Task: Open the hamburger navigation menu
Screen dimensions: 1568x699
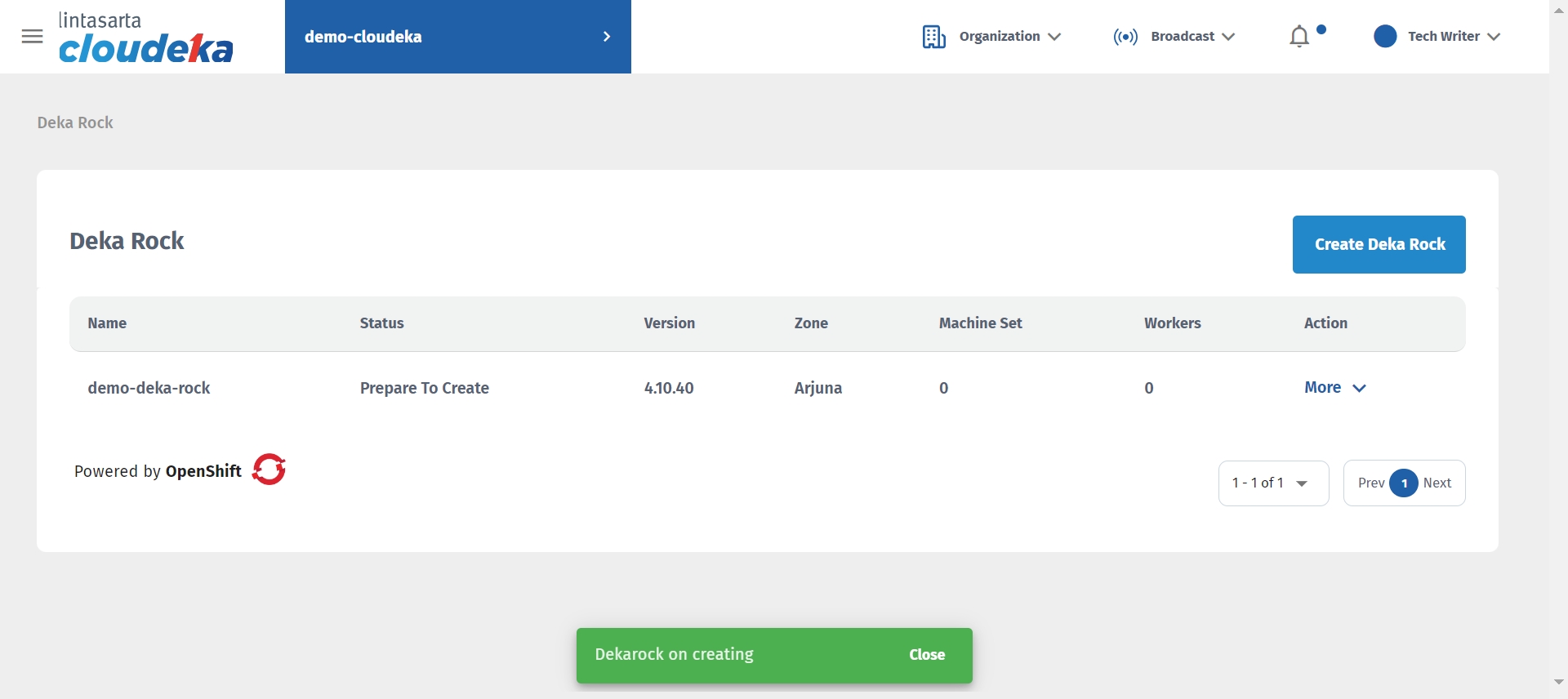Action: [32, 37]
